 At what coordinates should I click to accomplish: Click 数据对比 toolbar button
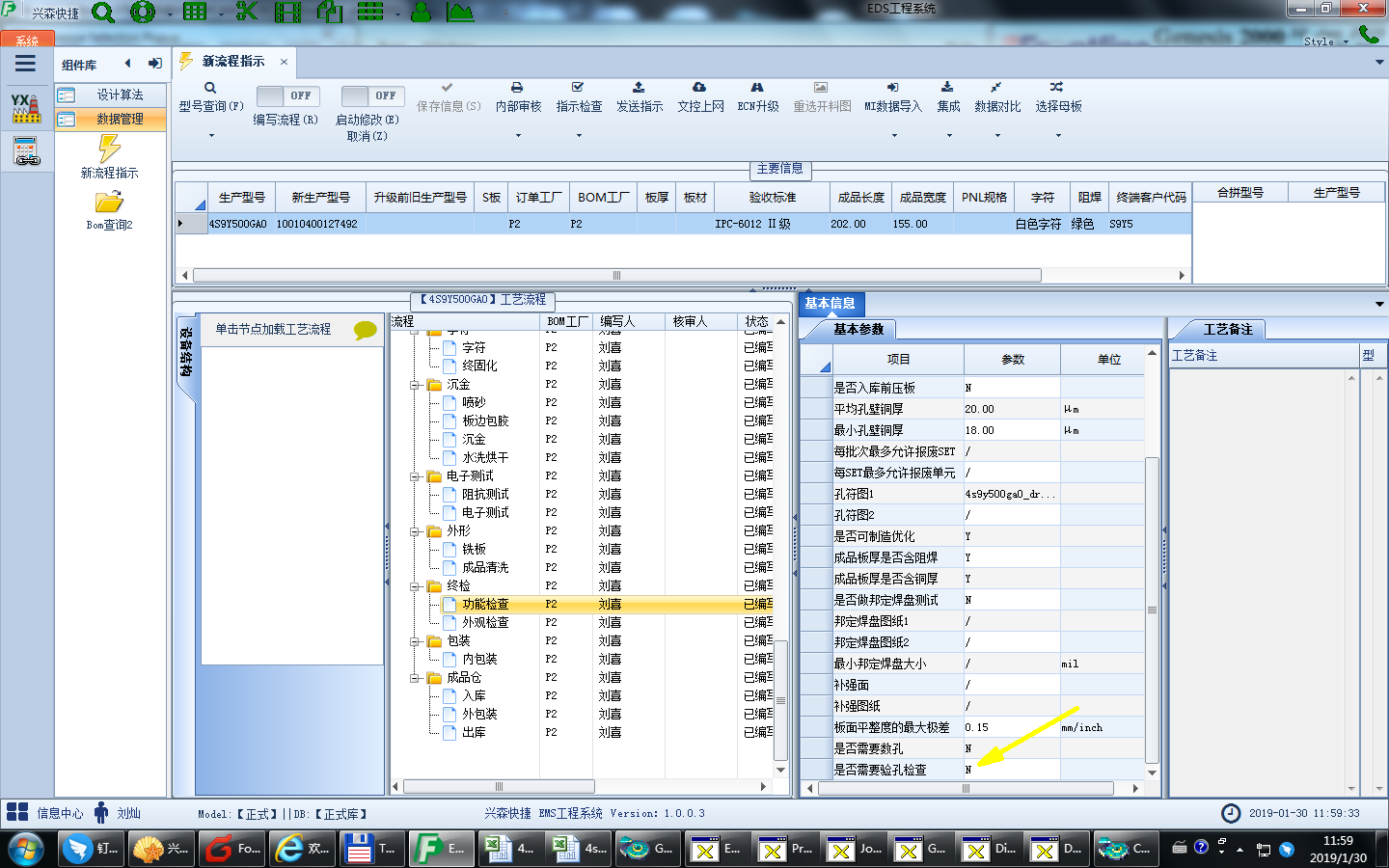997,97
